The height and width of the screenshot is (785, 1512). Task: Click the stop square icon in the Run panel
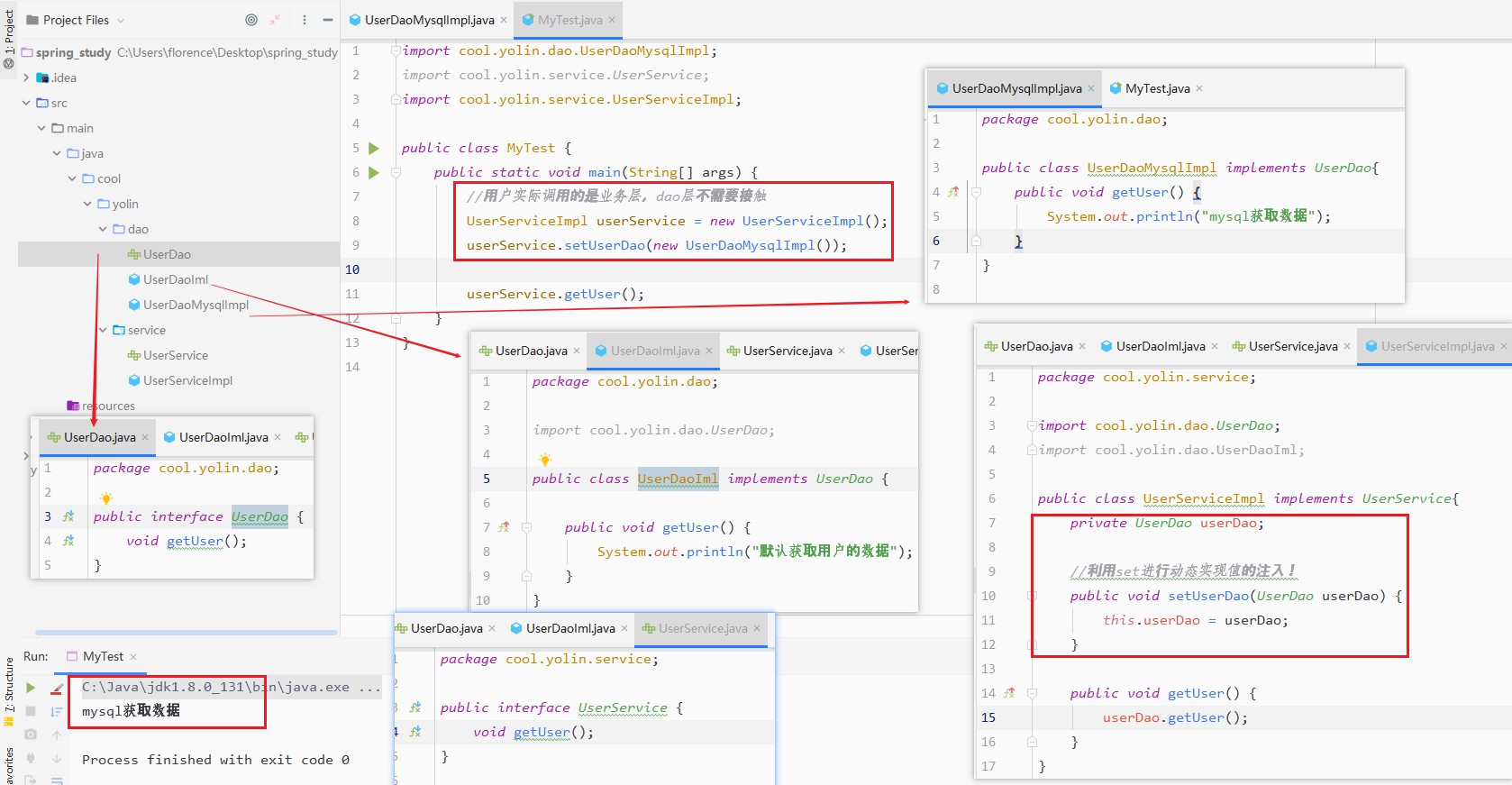point(31,711)
